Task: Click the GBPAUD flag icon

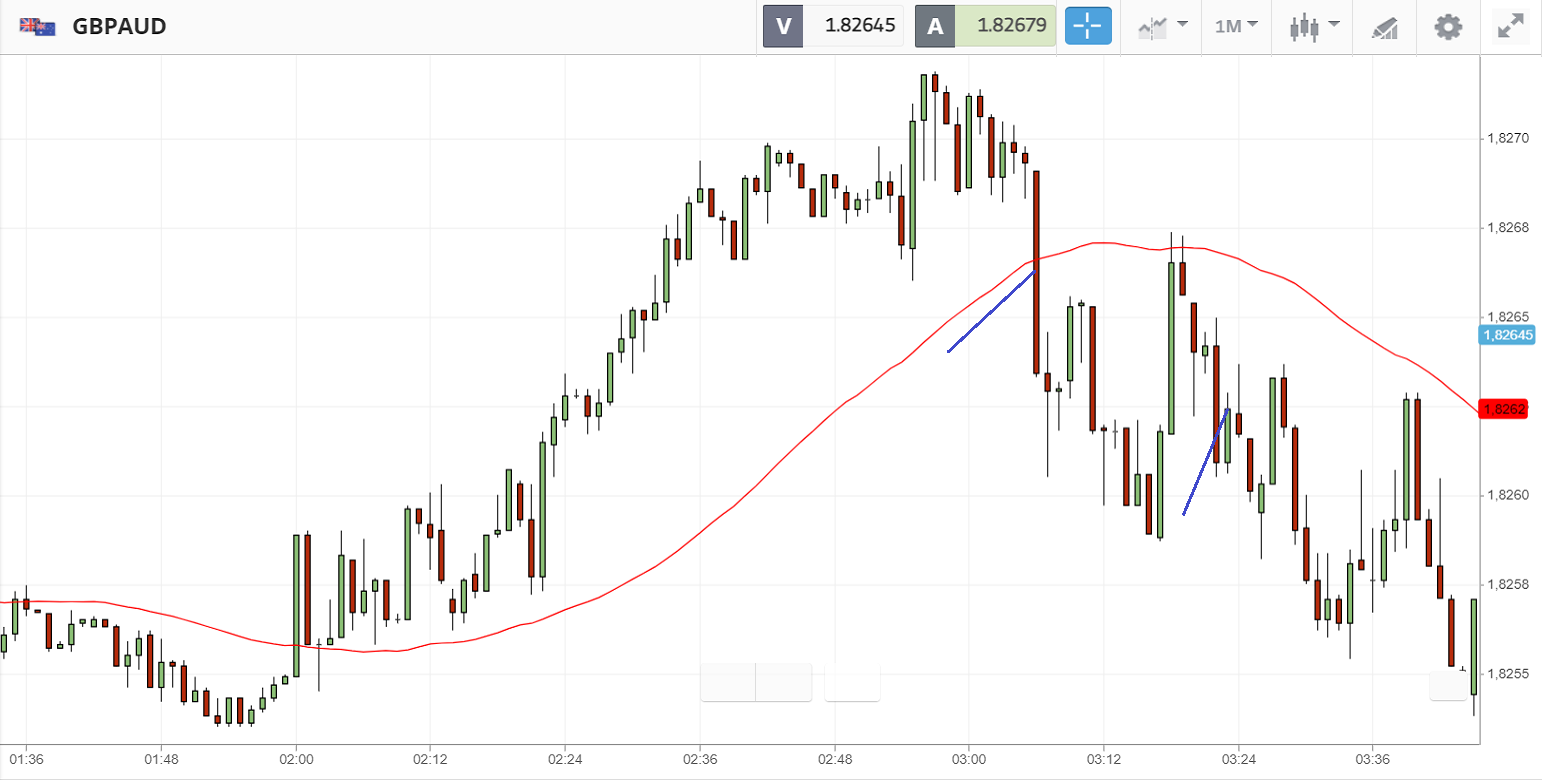Action: click(38, 27)
